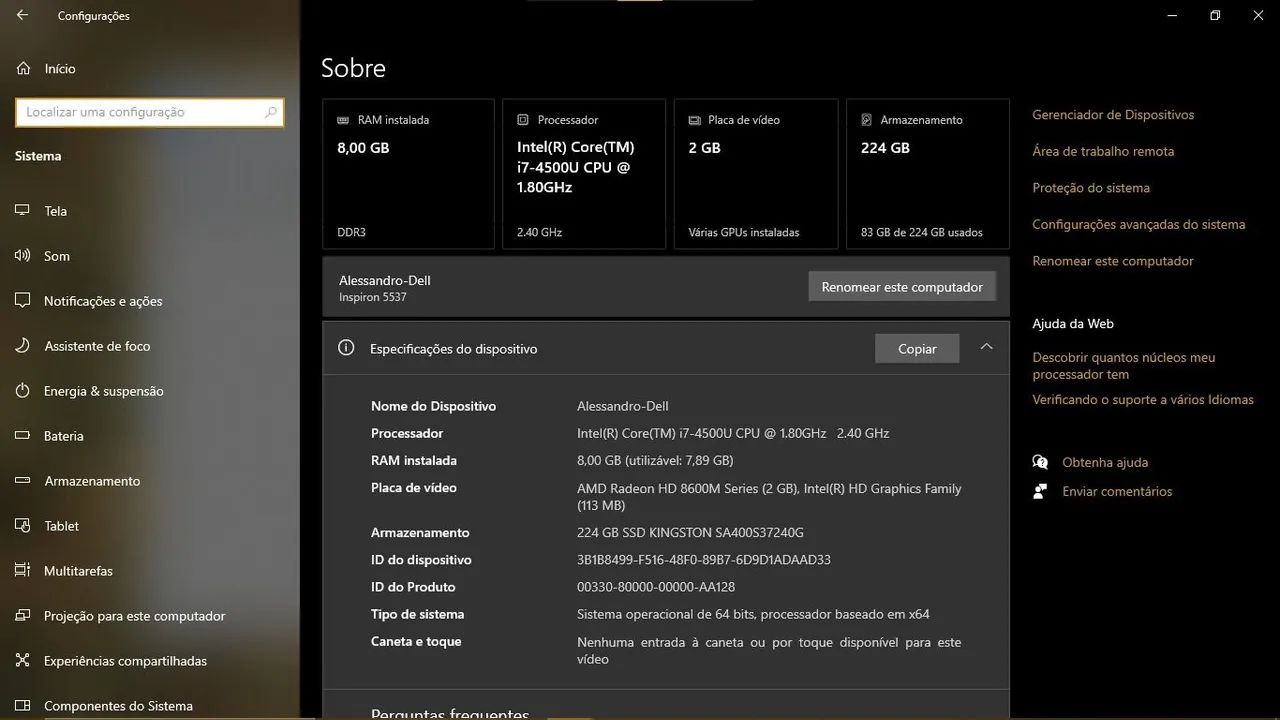
Task: Click the Som speaker icon
Action: (23, 256)
